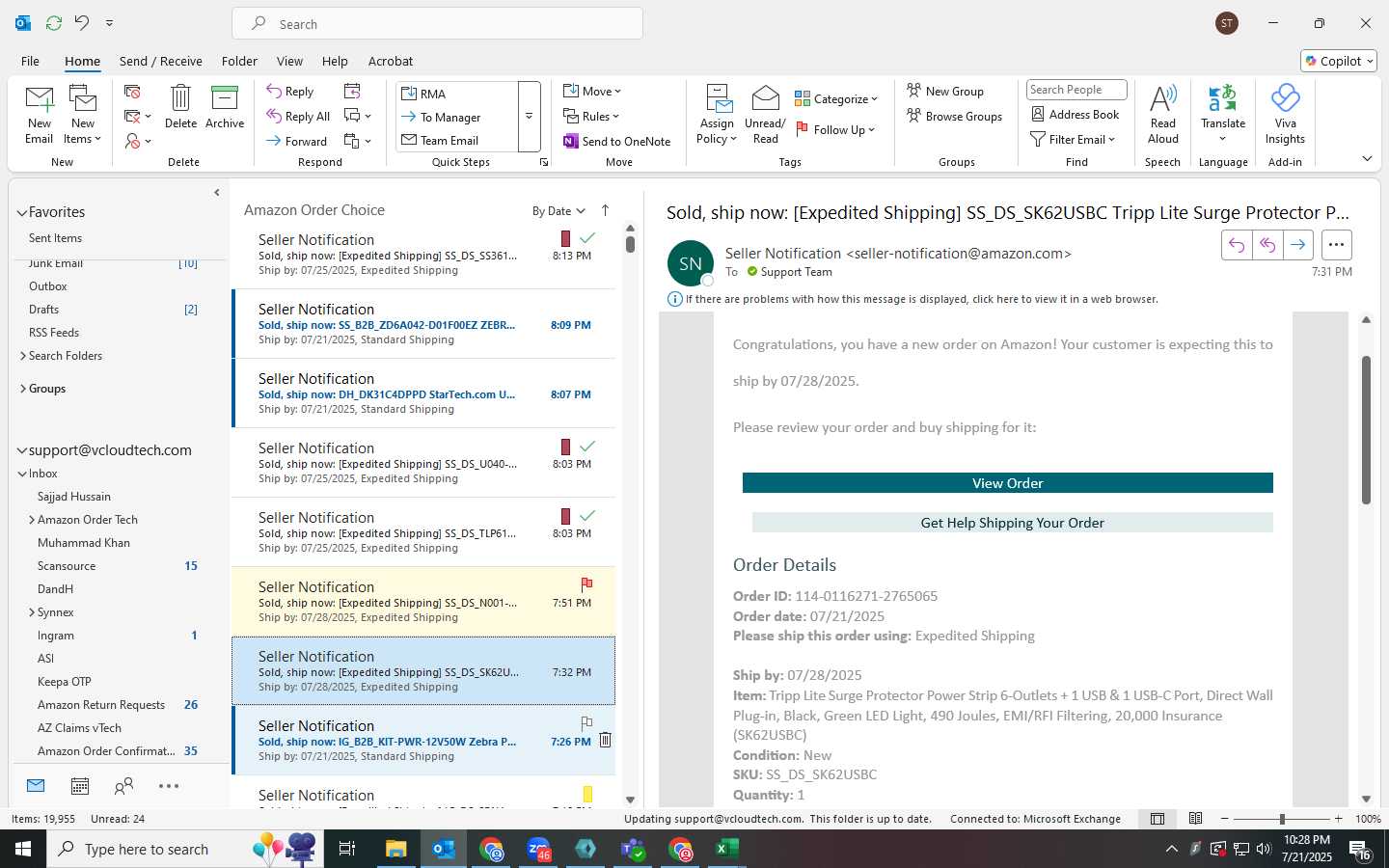Toggle the red flag on the 7:51 PM message
The height and width of the screenshot is (868, 1389).
pos(586,583)
